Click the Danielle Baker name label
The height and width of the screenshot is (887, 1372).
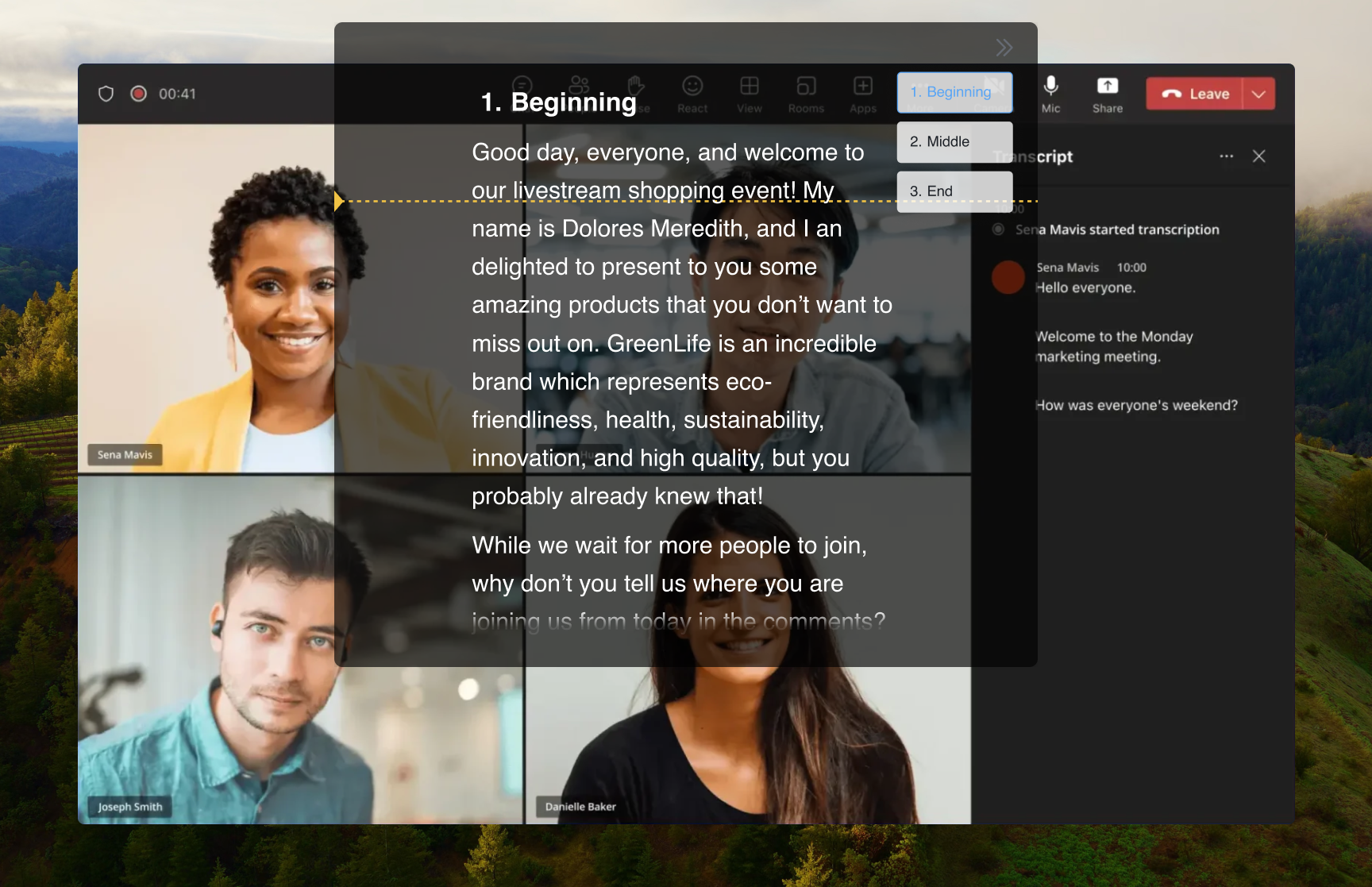coord(580,807)
